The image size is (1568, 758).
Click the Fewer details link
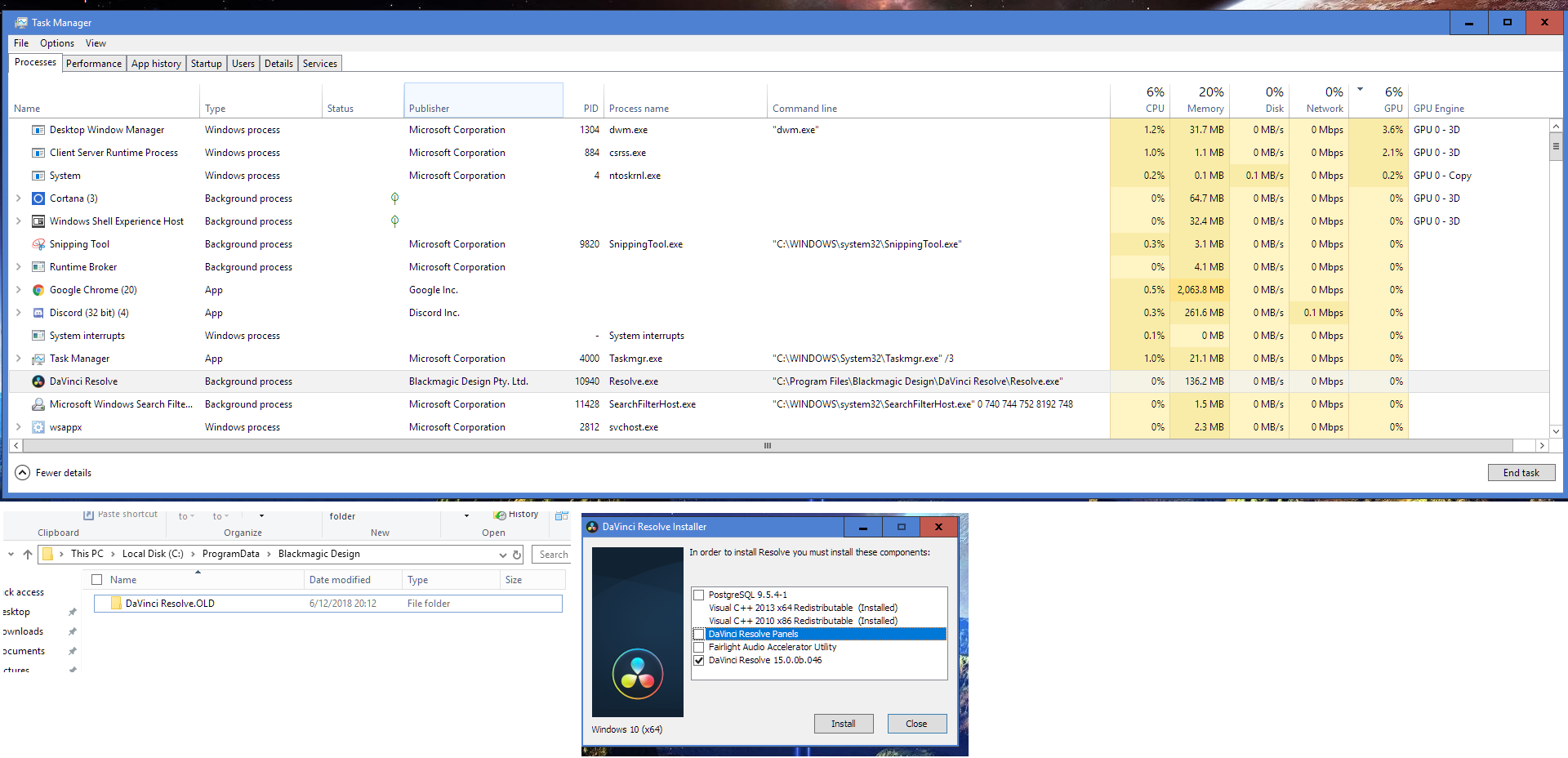[64, 473]
